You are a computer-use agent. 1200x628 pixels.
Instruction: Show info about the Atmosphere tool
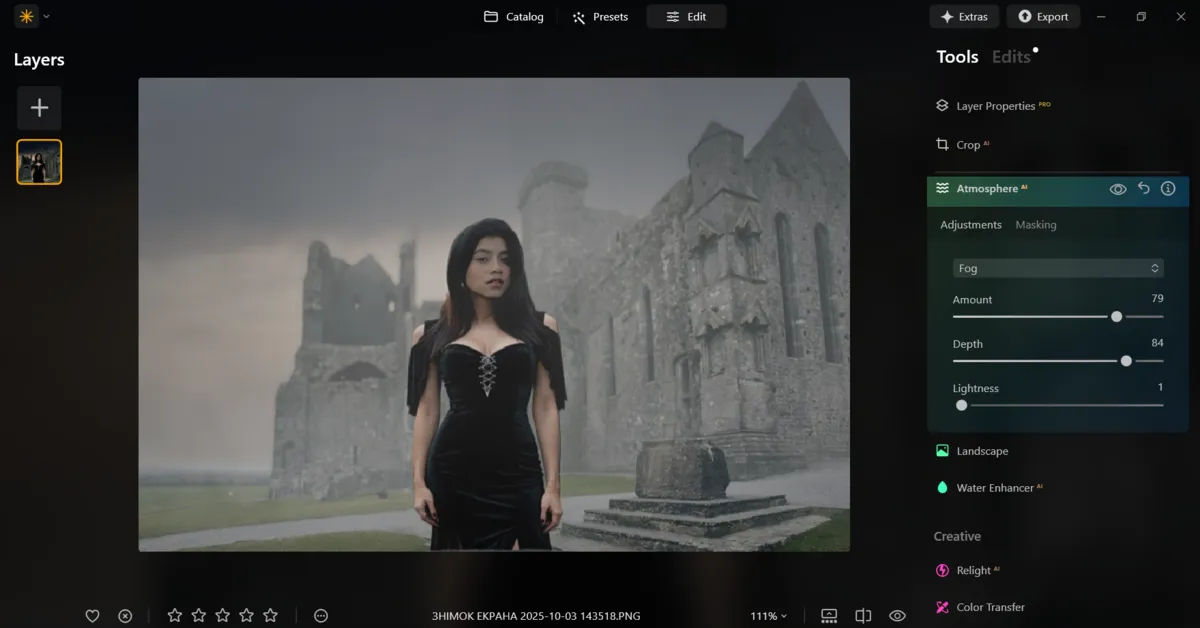1167,188
